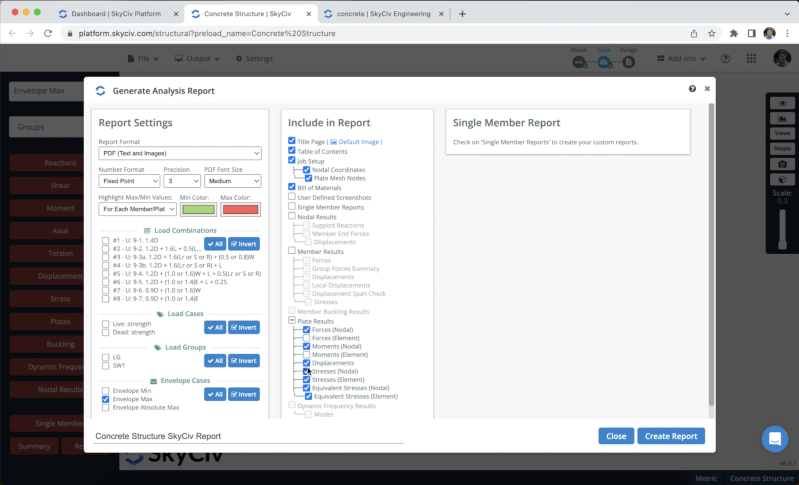Click the help circle icon in top bar
The image size is (799, 485).
click(x=725, y=59)
